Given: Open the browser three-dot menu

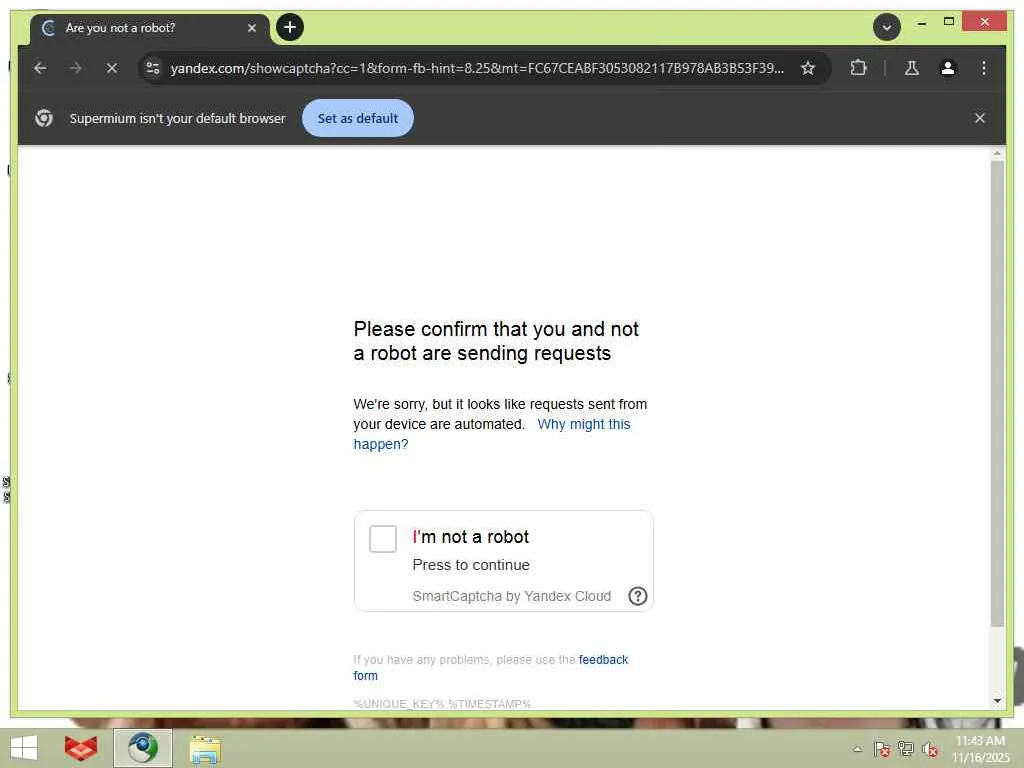Looking at the screenshot, I should click(x=984, y=68).
